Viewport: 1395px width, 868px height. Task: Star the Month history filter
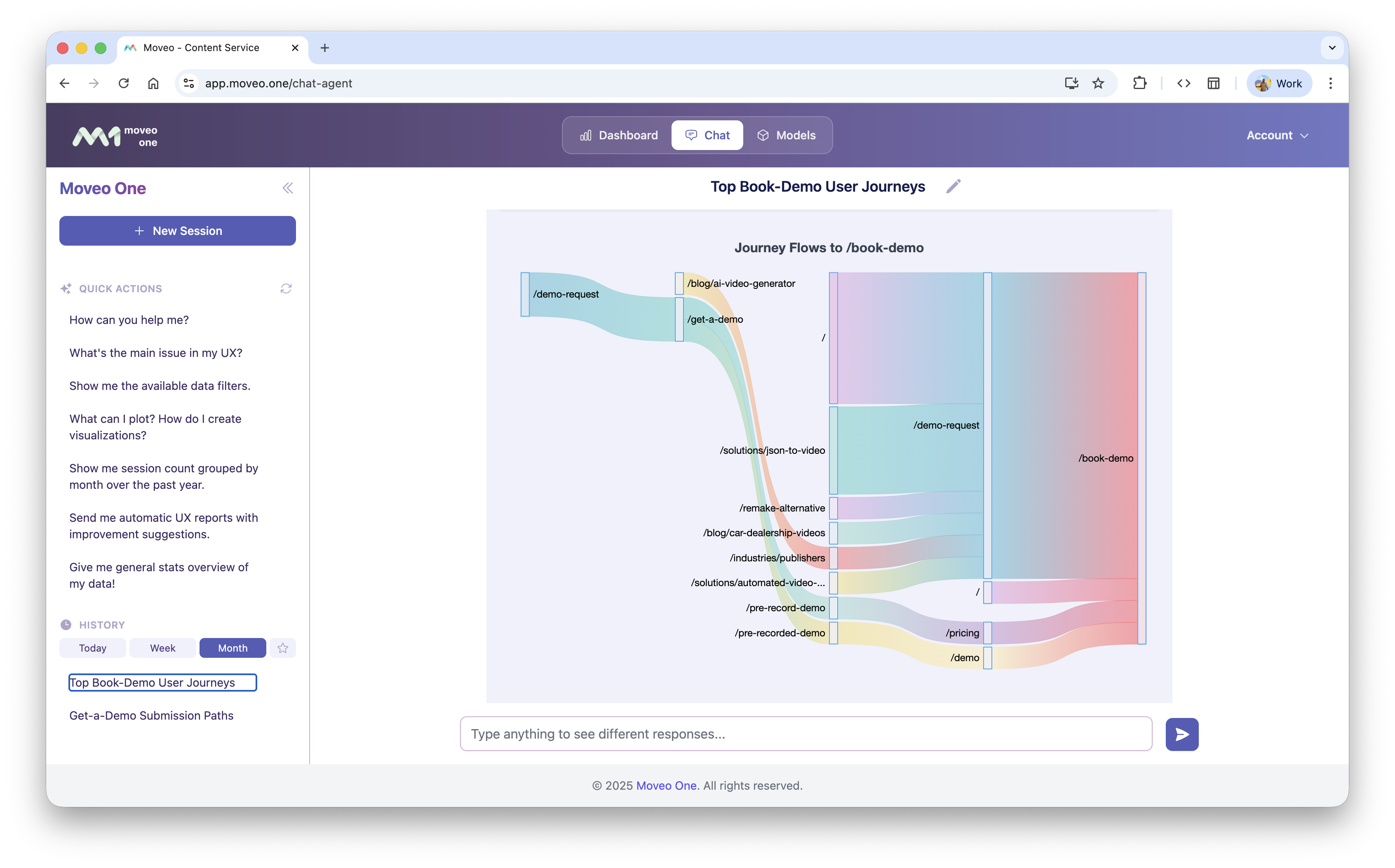(282, 647)
